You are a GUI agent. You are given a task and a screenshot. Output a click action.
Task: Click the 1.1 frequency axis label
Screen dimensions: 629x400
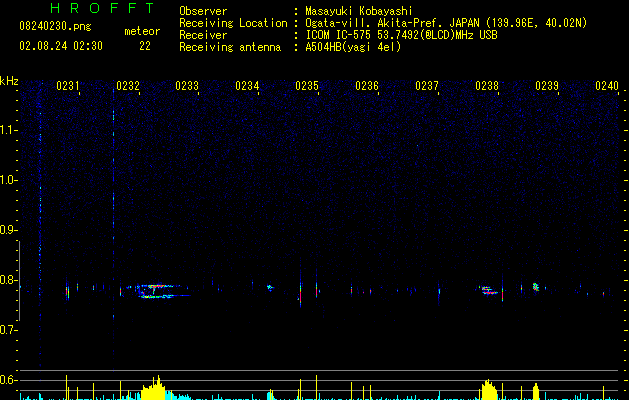pyautogui.click(x=8, y=130)
